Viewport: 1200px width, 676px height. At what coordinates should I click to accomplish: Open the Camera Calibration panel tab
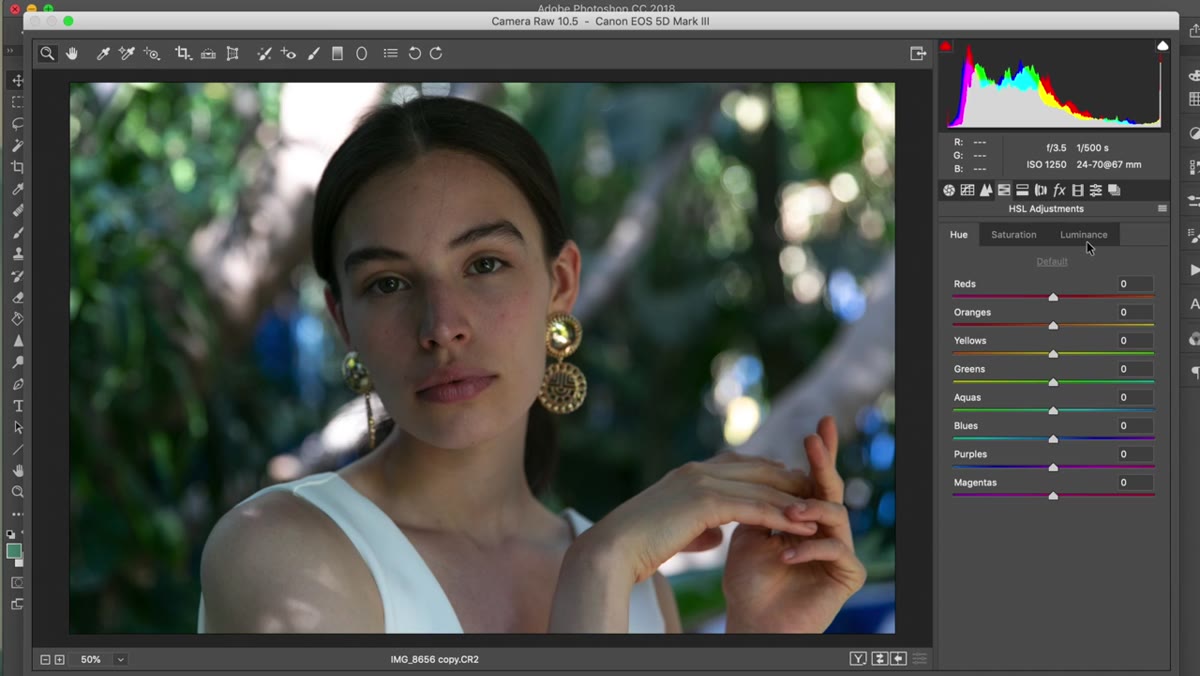pyautogui.click(x=1078, y=190)
